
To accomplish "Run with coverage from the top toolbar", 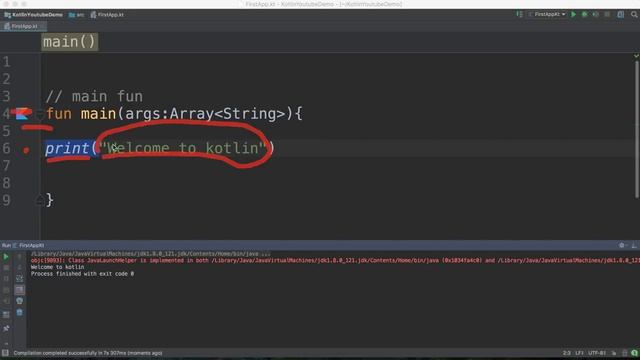I will 596,15.
